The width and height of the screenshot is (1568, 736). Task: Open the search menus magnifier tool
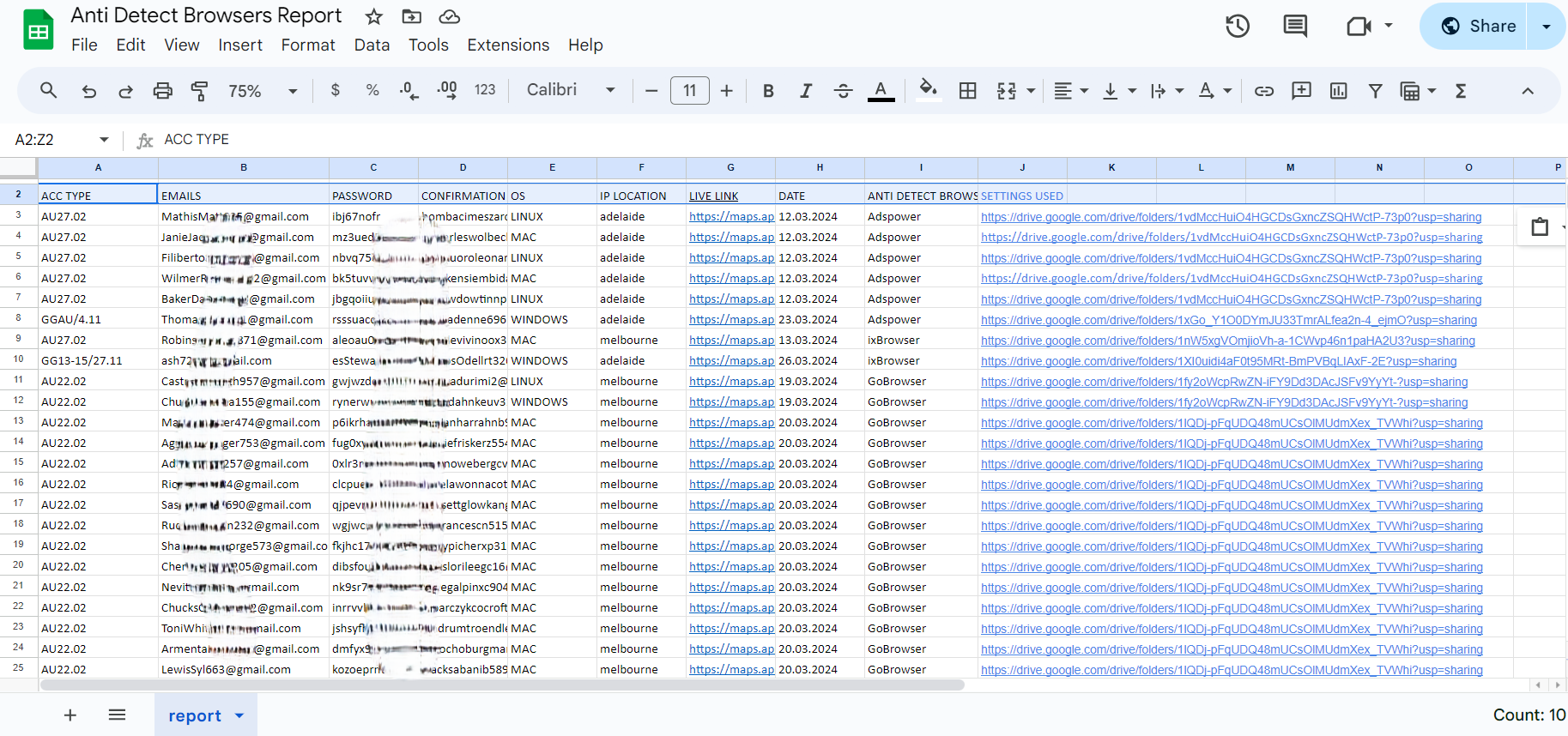pyautogui.click(x=49, y=90)
